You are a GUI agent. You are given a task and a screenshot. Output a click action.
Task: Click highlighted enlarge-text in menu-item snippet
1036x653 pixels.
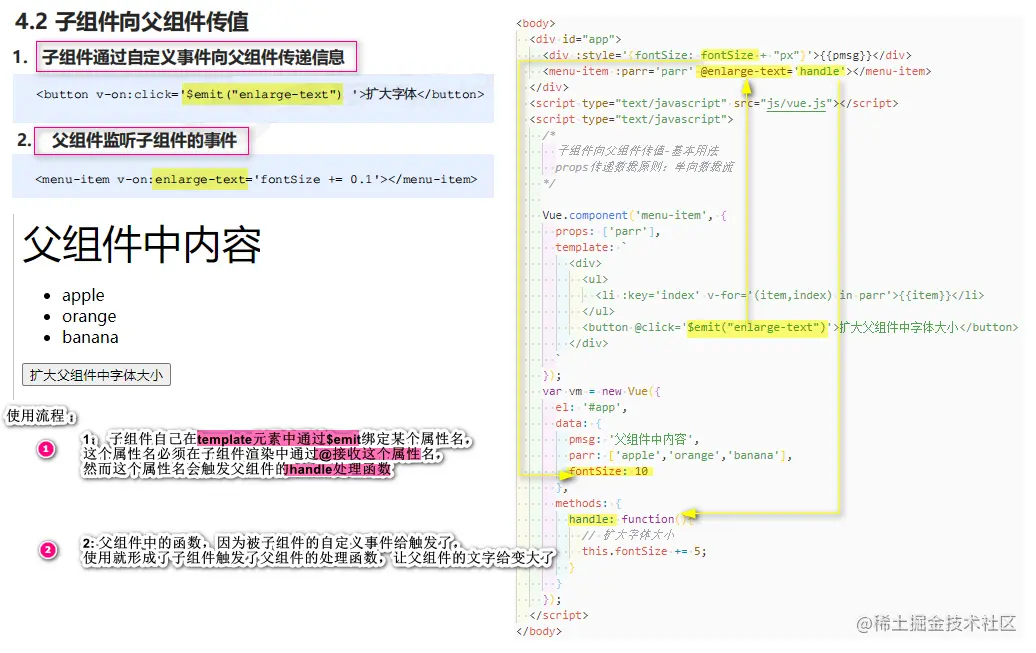point(200,179)
